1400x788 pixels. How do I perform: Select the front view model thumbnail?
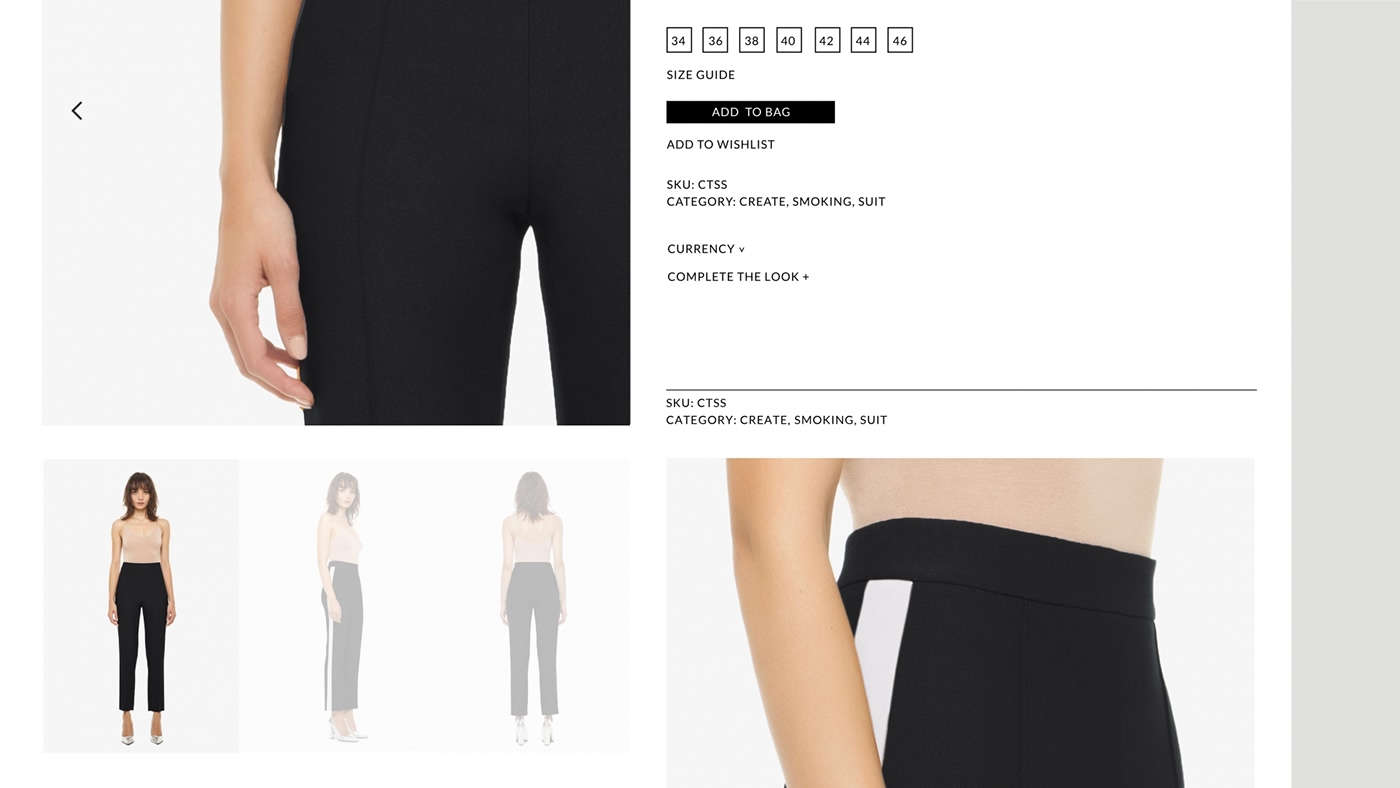[141, 606]
